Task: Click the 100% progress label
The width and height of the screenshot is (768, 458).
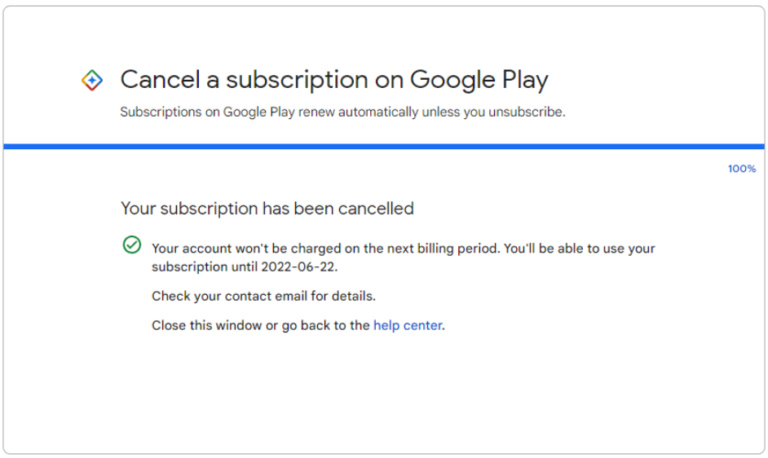Action: pyautogui.click(x=741, y=169)
